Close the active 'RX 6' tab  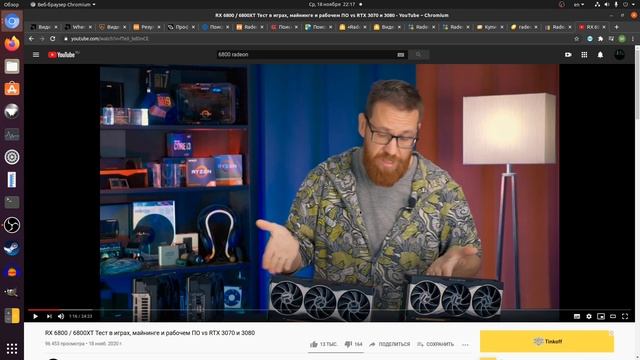coord(604,27)
